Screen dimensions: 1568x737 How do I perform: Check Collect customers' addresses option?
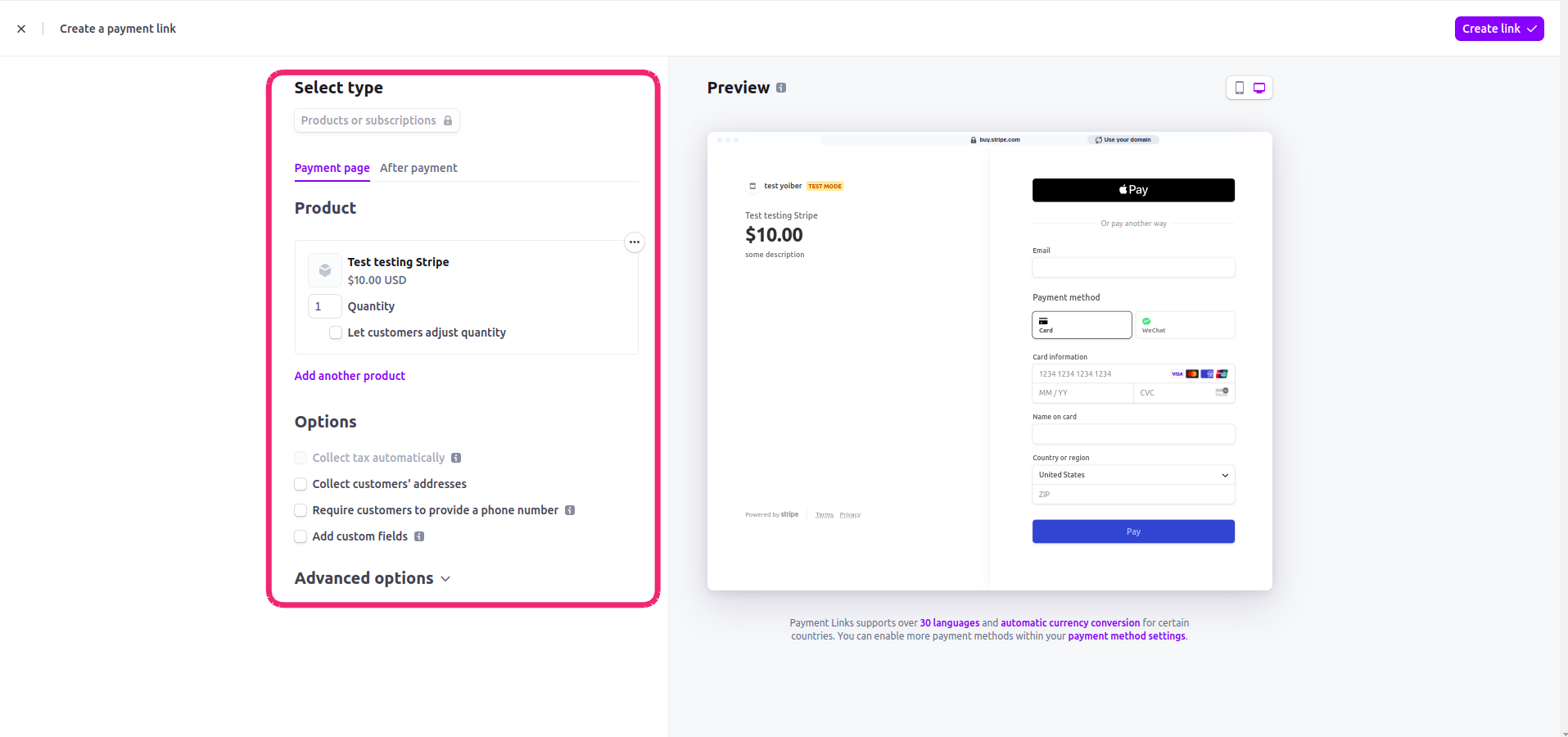pos(300,484)
